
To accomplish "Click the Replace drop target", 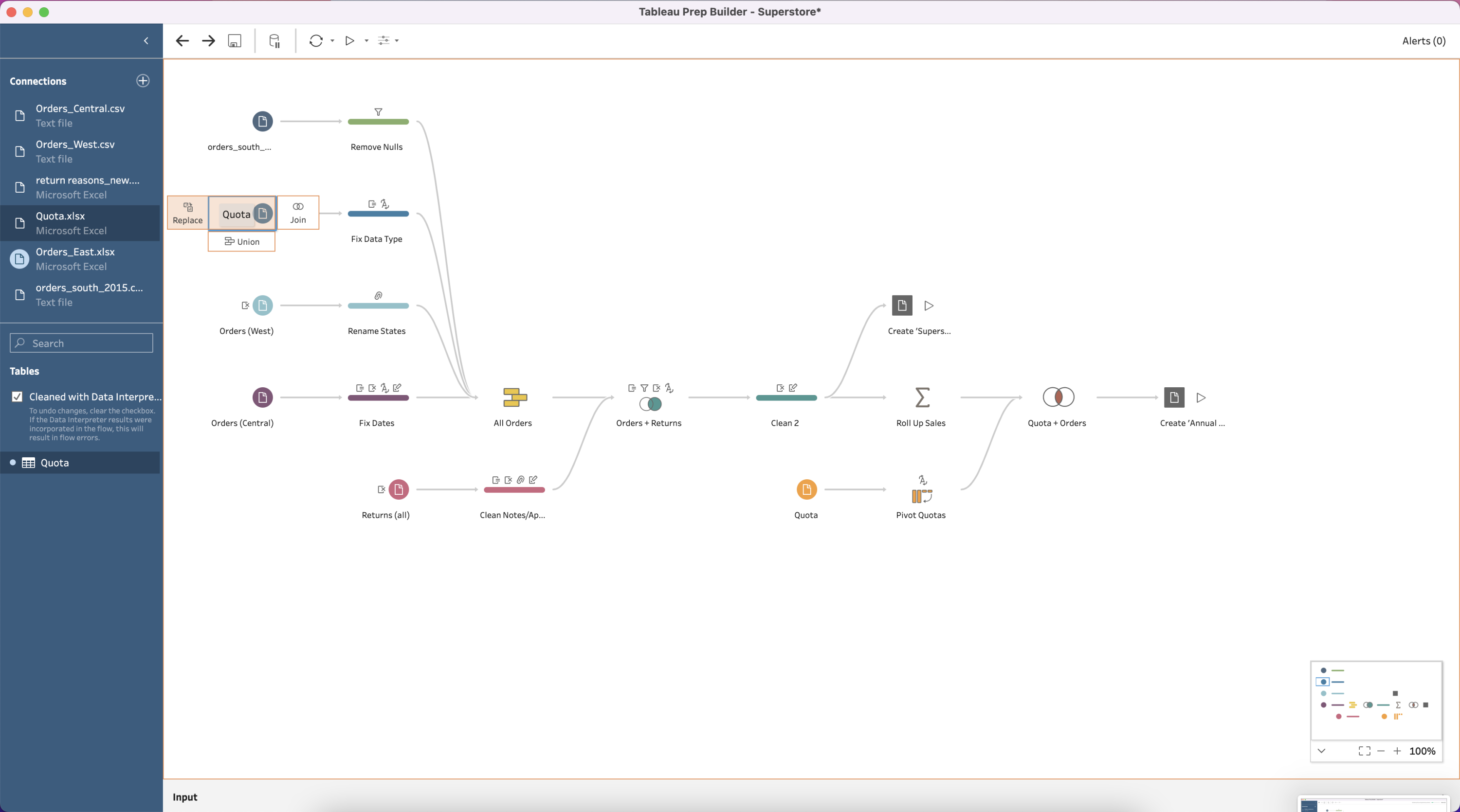I will [x=187, y=213].
